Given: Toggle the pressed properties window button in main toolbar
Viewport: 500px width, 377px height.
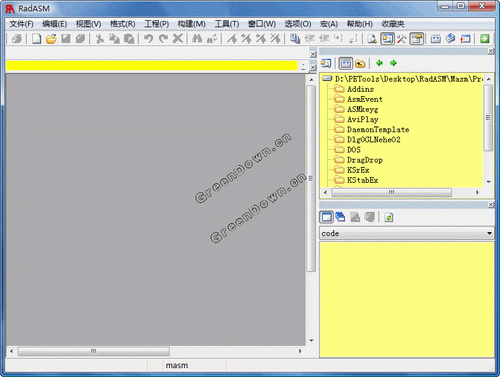Looking at the screenshot, I should pyautogui.click(x=416, y=39).
